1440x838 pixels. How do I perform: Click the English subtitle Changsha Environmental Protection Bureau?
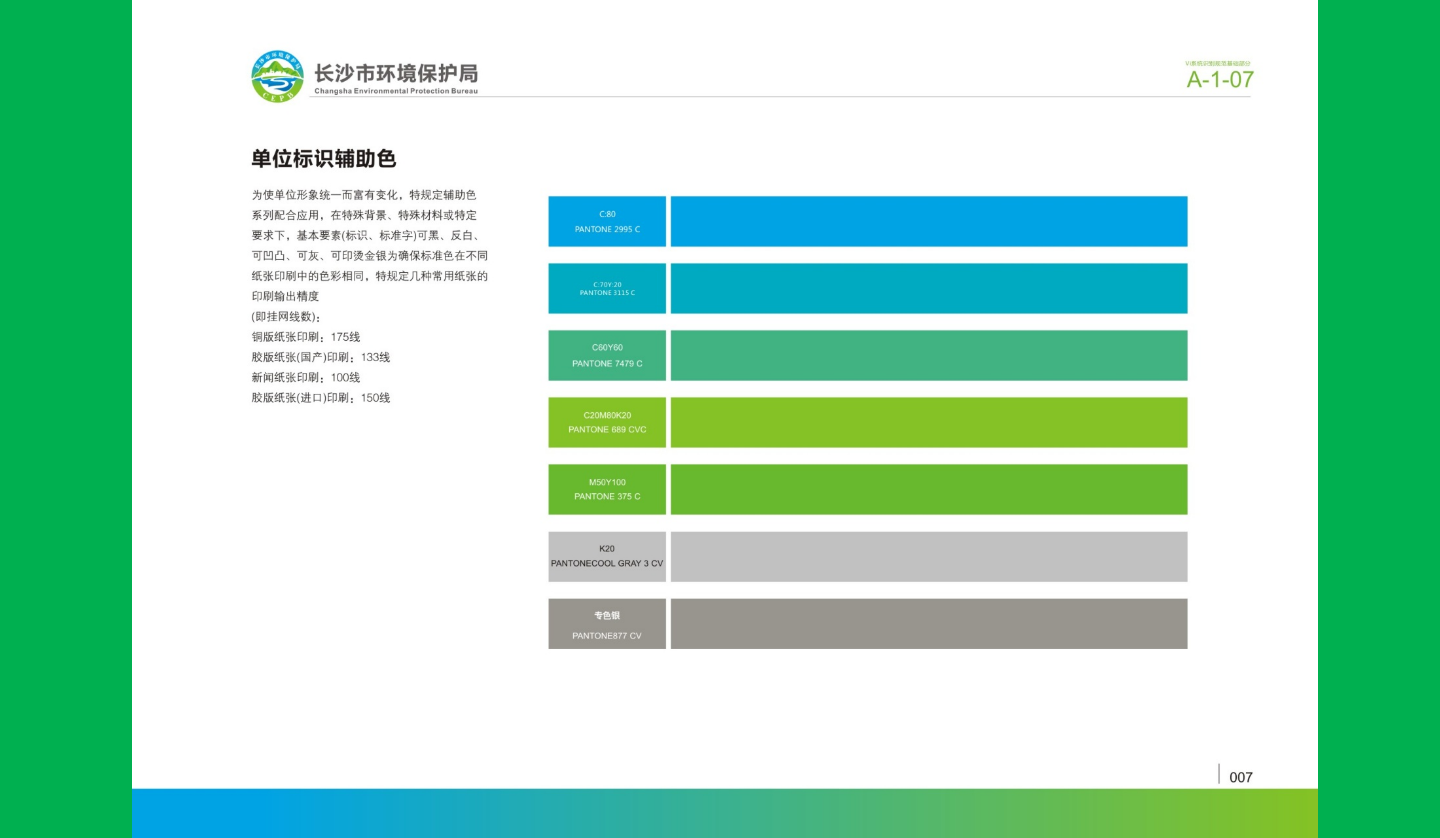coord(396,88)
